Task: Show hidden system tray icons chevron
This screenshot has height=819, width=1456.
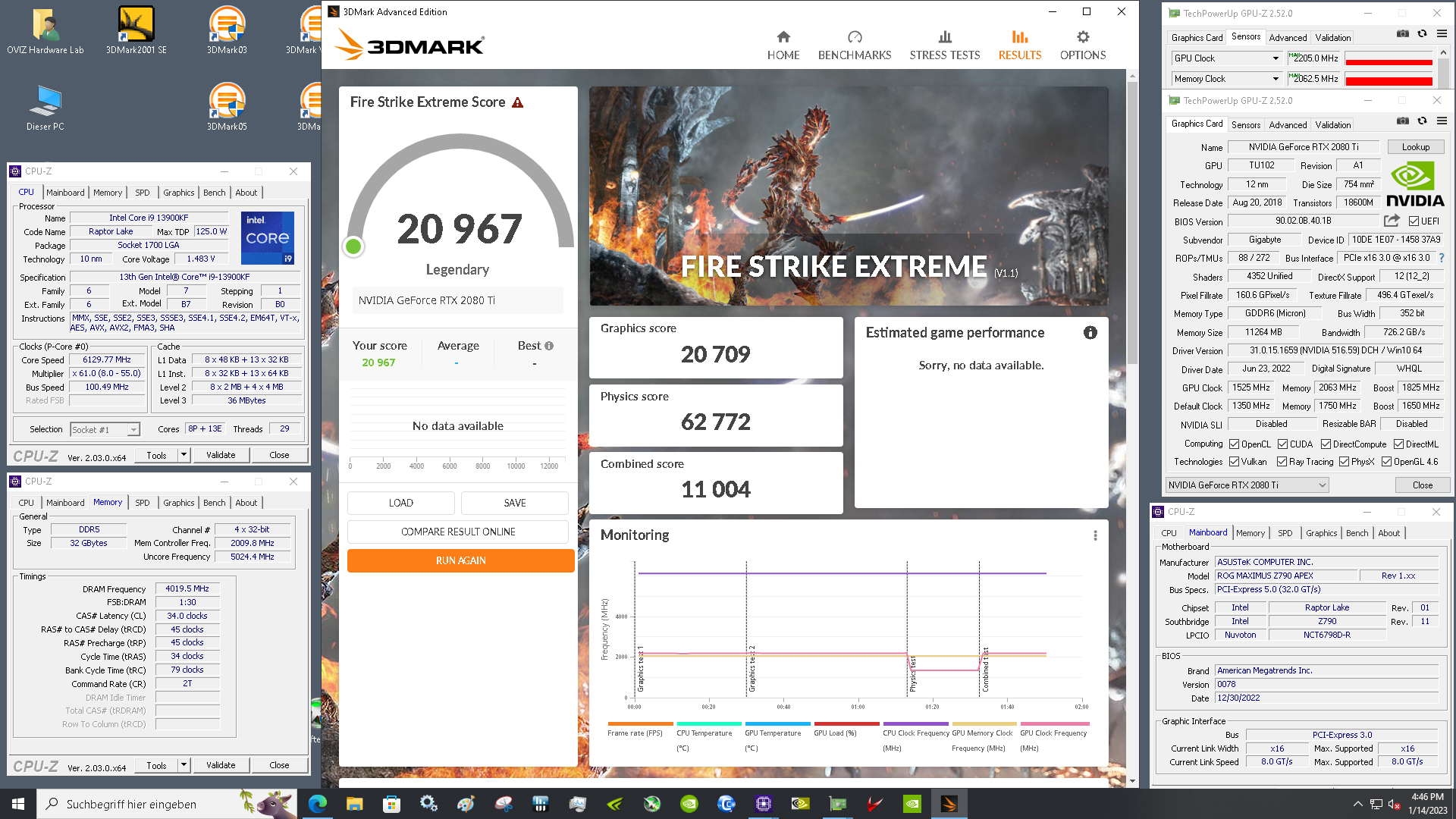Action: 1357,805
